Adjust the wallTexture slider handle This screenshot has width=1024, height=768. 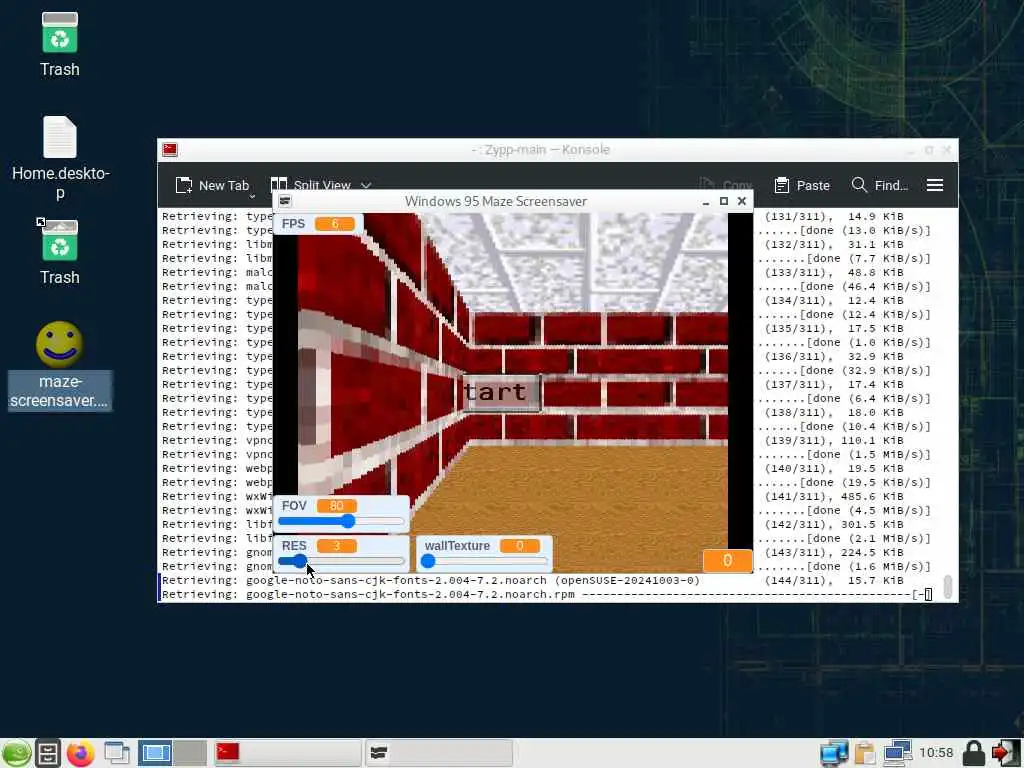click(428, 561)
